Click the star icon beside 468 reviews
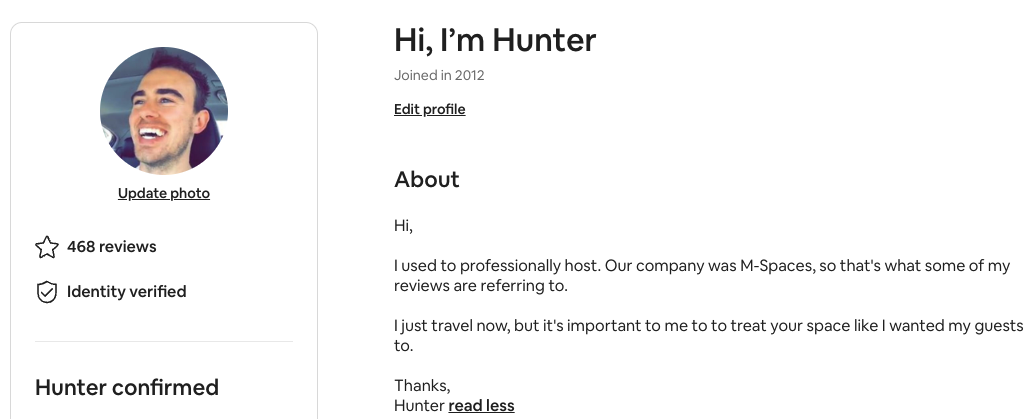The image size is (1035, 419). pyautogui.click(x=47, y=247)
